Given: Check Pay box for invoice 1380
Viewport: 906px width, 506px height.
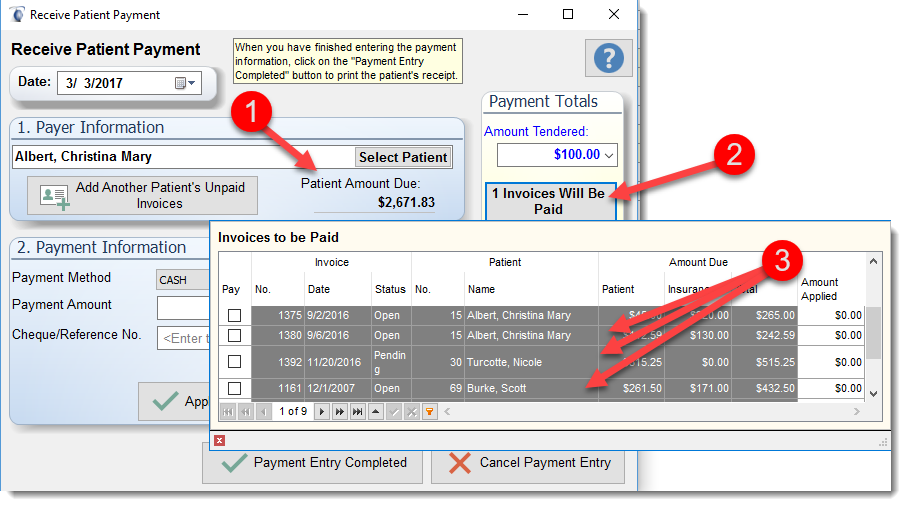Looking at the screenshot, I should point(234,336).
